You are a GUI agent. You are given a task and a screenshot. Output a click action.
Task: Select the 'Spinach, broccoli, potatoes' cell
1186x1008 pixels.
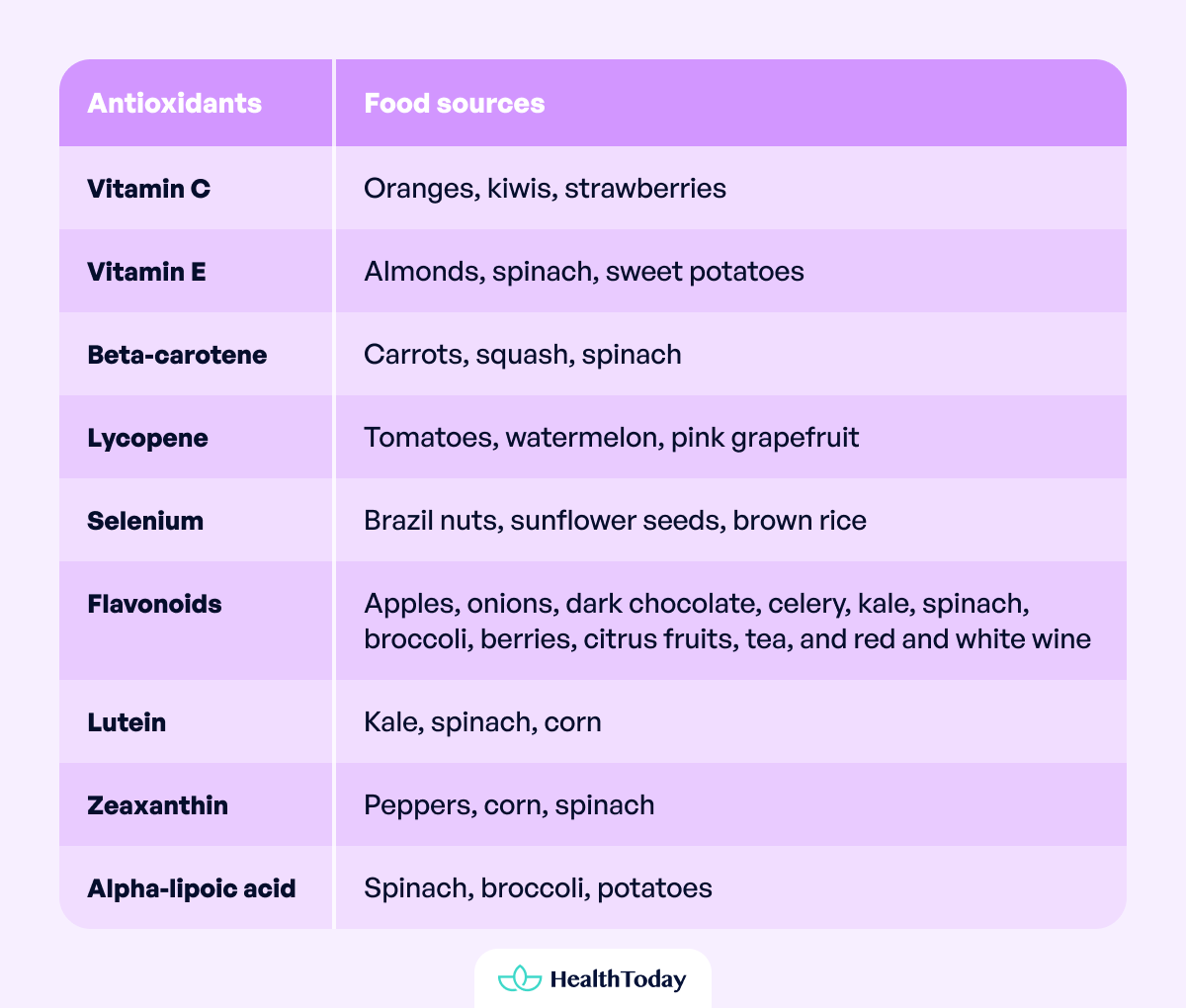click(539, 888)
